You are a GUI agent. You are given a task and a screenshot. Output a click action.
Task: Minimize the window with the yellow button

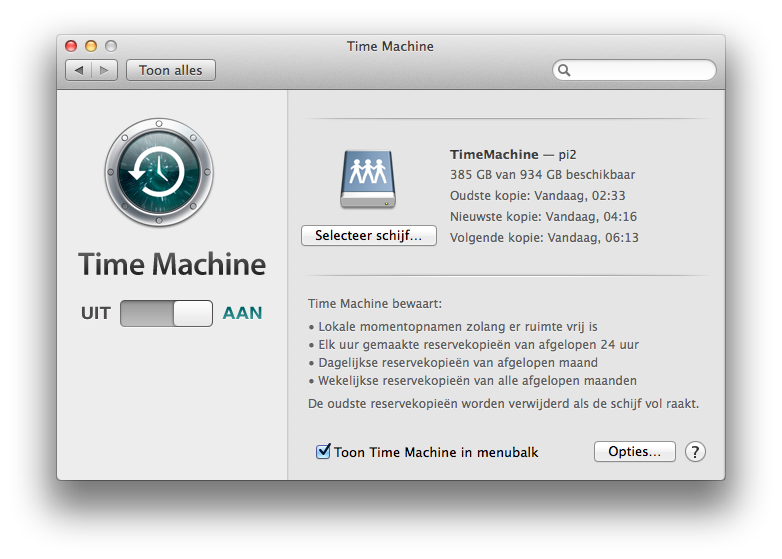click(x=91, y=46)
